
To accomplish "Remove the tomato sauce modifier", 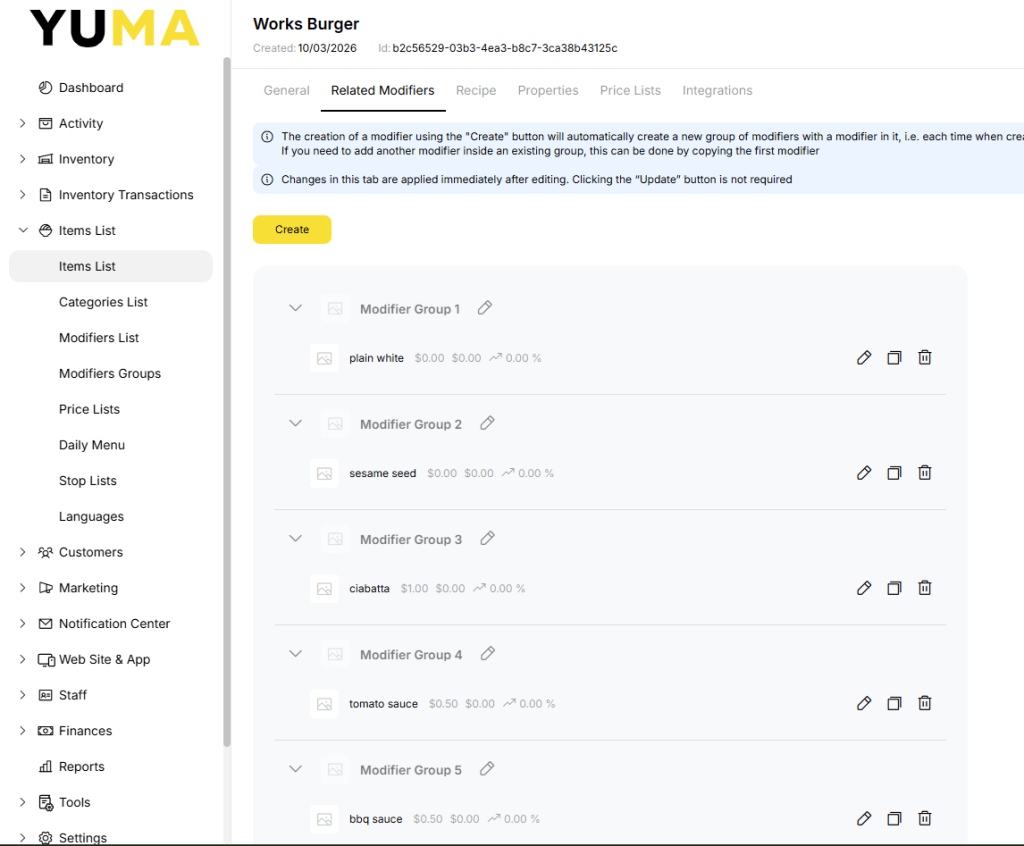I will (924, 703).
